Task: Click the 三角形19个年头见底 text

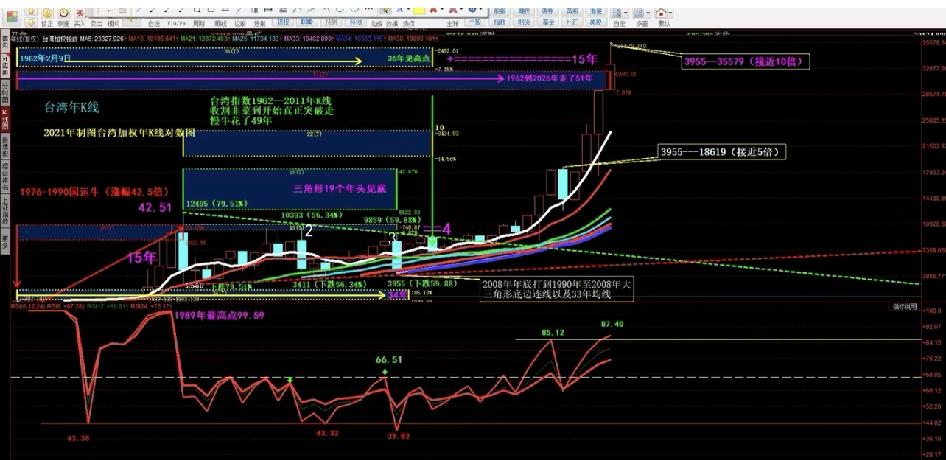Action: click(x=338, y=189)
